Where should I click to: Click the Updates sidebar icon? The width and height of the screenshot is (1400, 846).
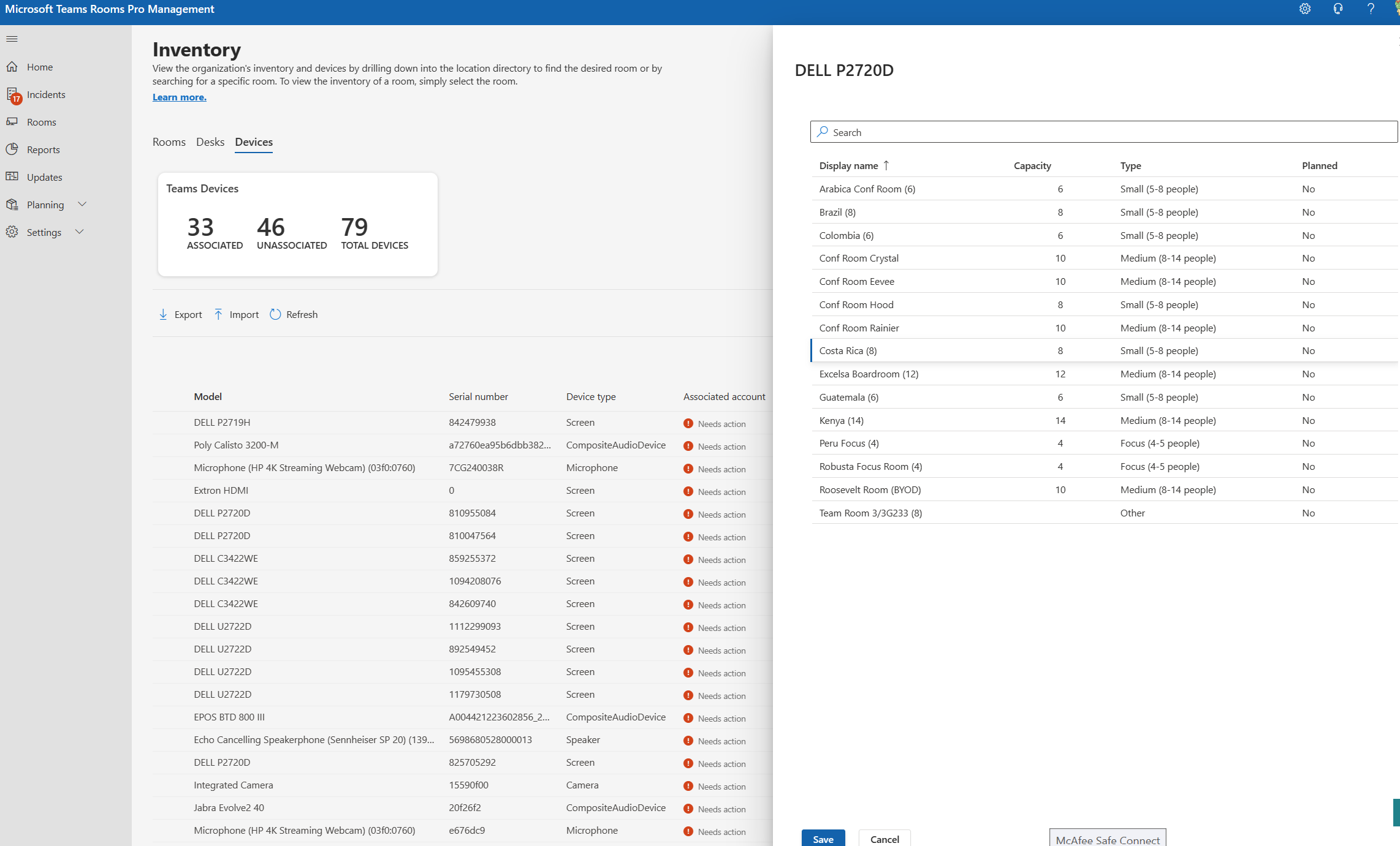click(x=12, y=177)
